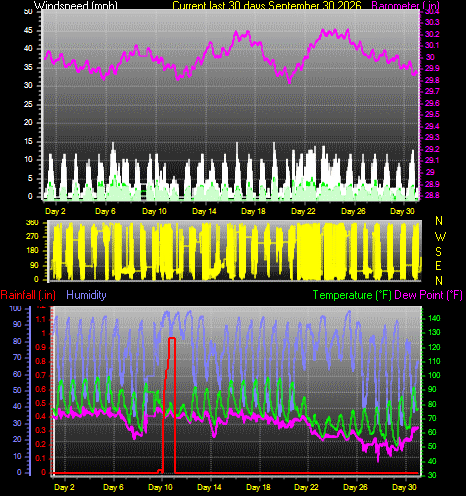466x496 pixels.
Task: Click the 270 degree wind direction tick
Action: coord(32,236)
